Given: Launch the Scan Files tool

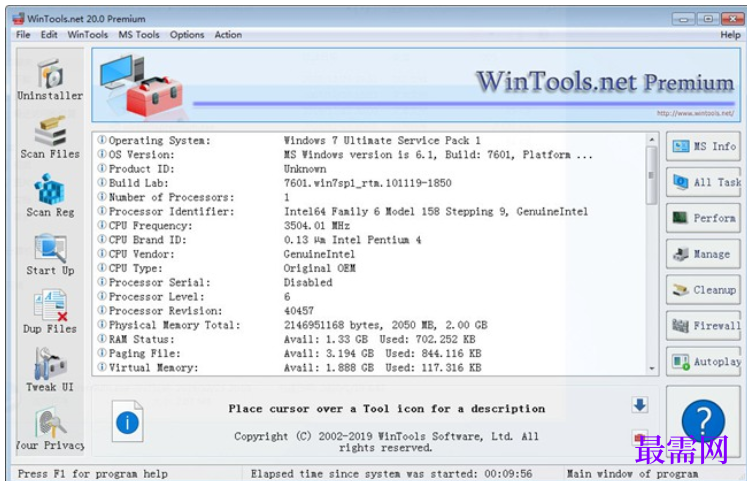Looking at the screenshot, I should point(50,138).
